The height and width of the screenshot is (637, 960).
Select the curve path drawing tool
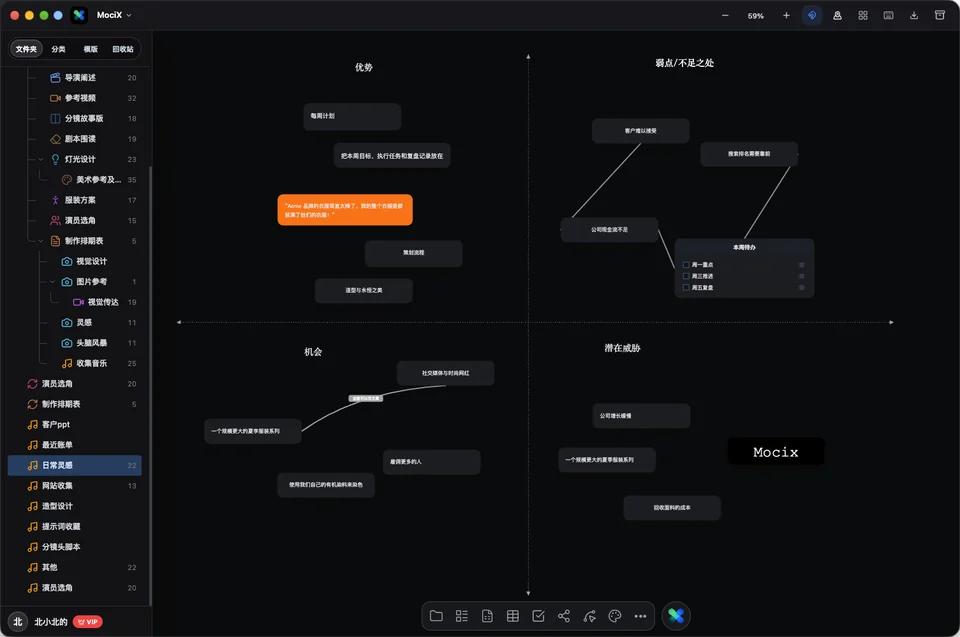(x=590, y=616)
